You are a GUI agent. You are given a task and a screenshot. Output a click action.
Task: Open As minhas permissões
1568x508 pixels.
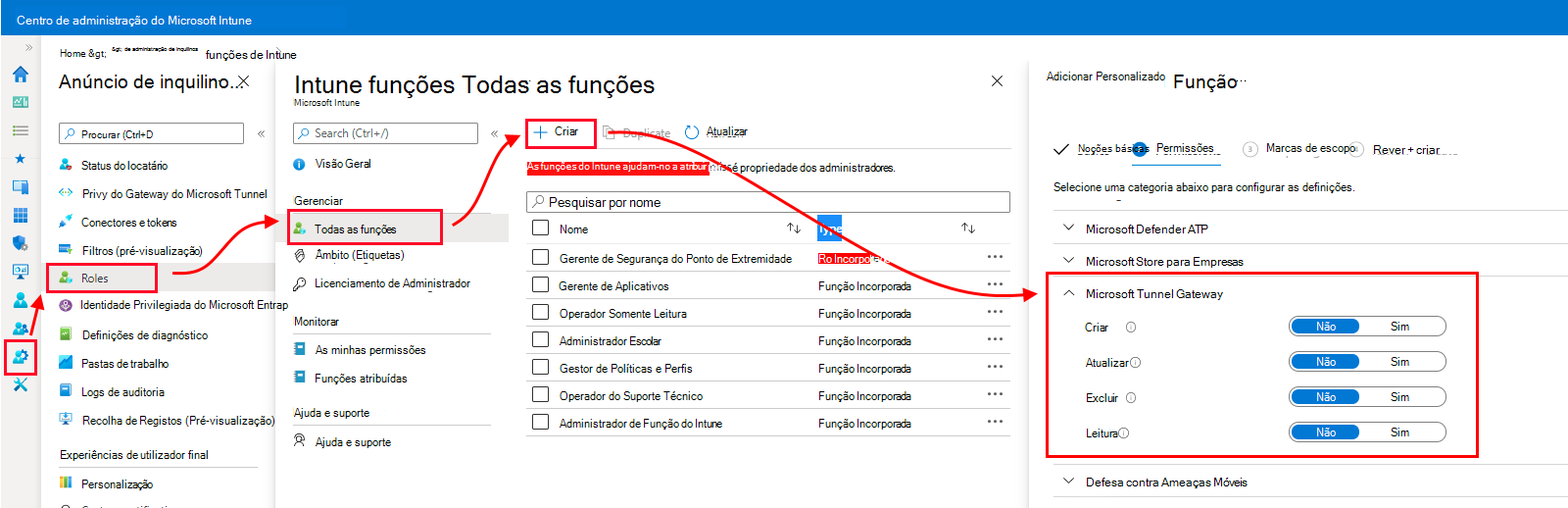(x=370, y=350)
